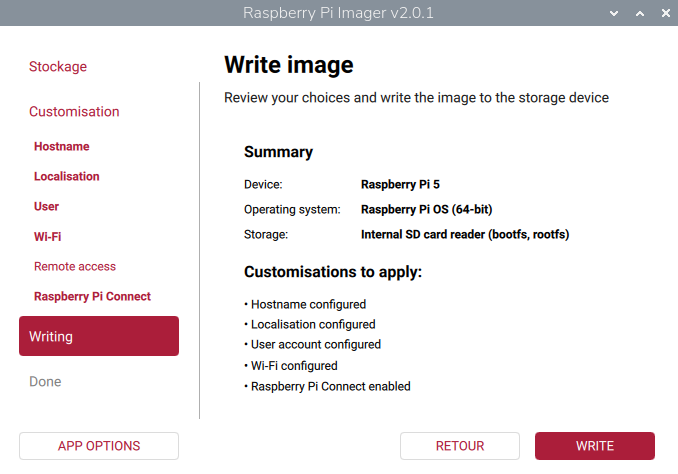The width and height of the screenshot is (678, 474).
Task: Select Wi-Fi in the sidebar
Action: point(48,237)
